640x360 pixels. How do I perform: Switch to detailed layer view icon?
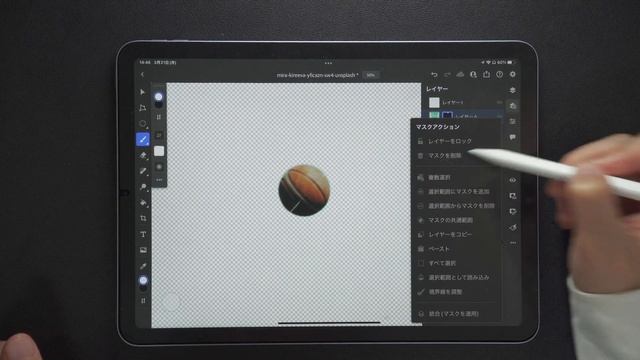(x=513, y=106)
